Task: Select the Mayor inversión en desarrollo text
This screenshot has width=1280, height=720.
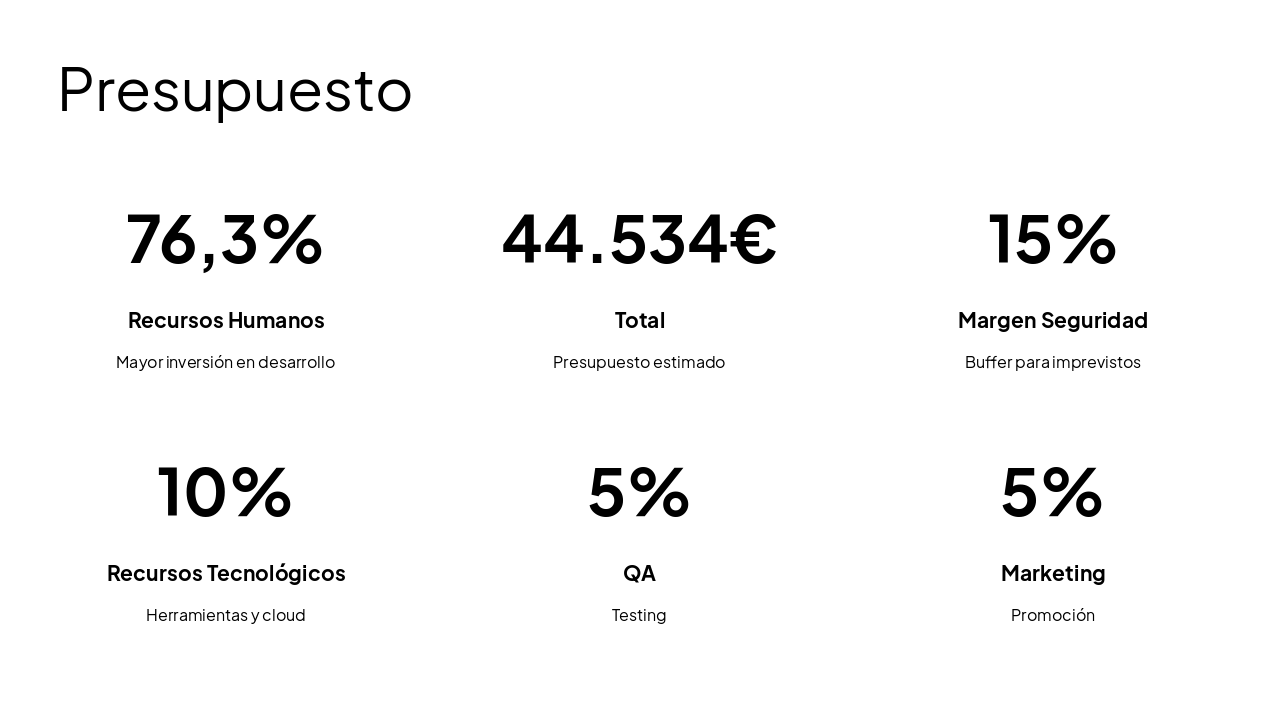Action: click(225, 362)
